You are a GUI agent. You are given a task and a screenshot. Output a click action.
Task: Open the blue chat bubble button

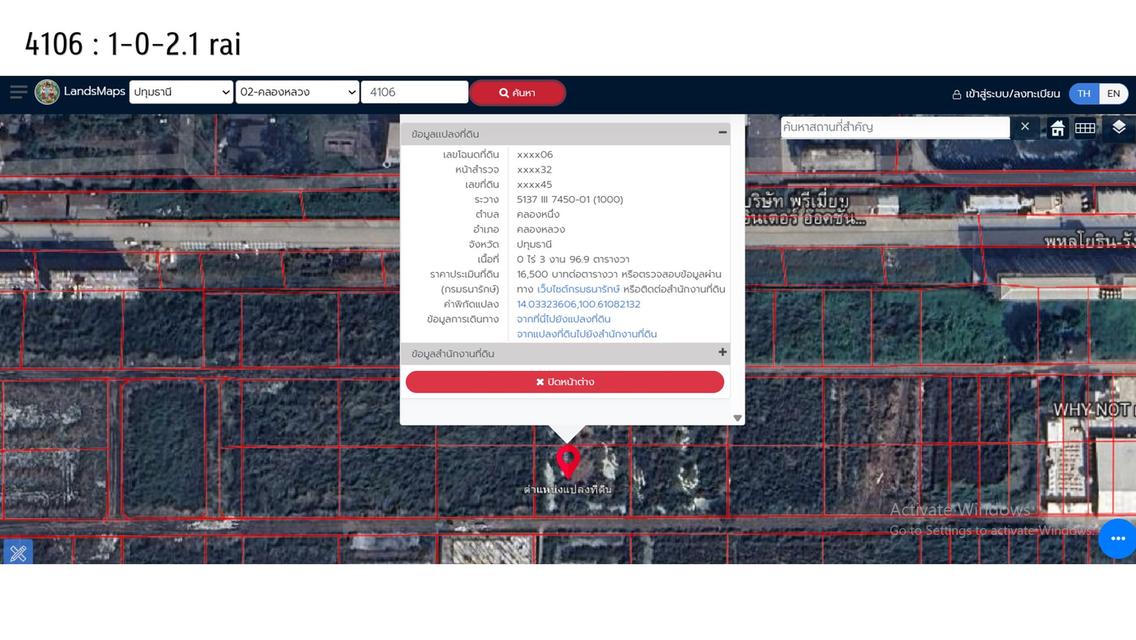tap(1116, 538)
